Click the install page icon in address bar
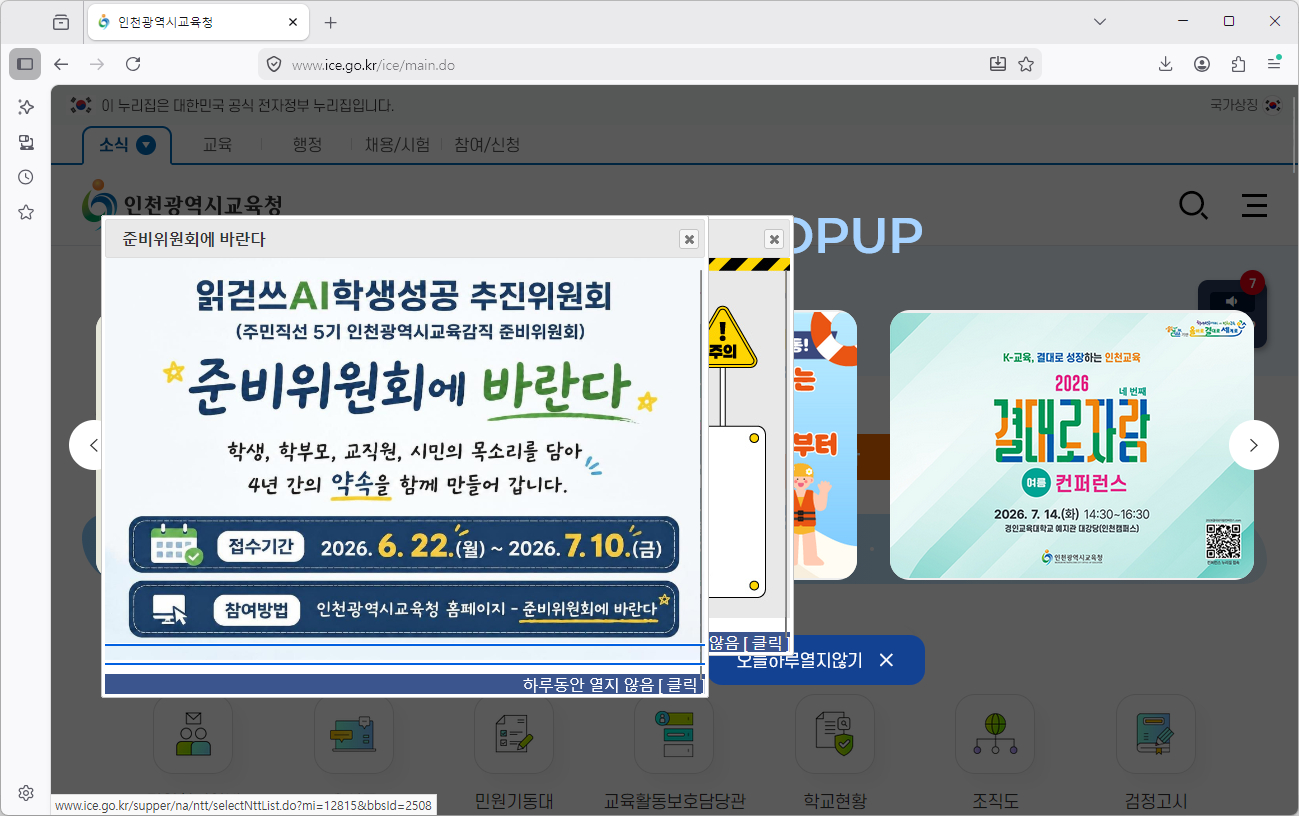The height and width of the screenshot is (816, 1299). [x=997, y=64]
